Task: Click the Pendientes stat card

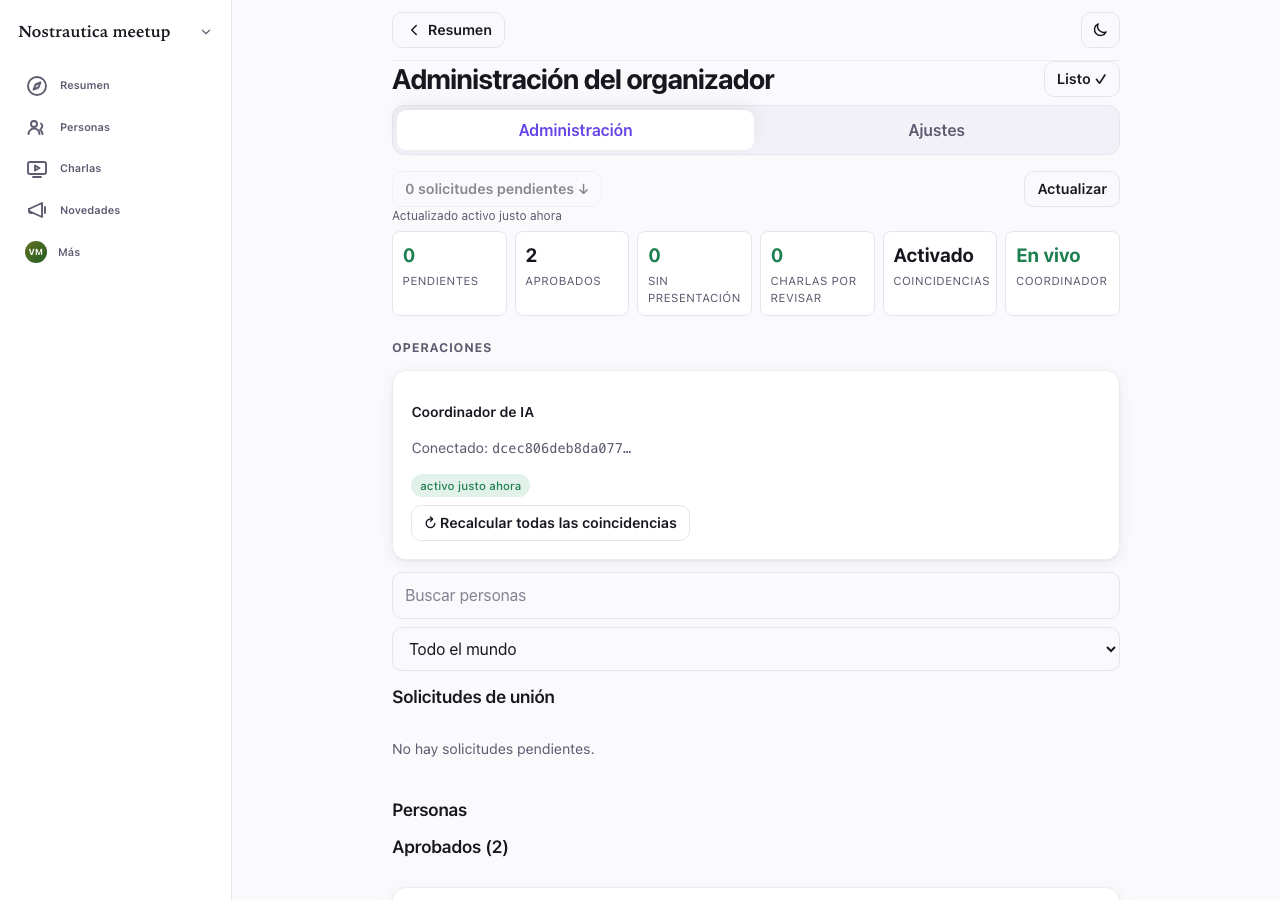Action: [x=449, y=274]
